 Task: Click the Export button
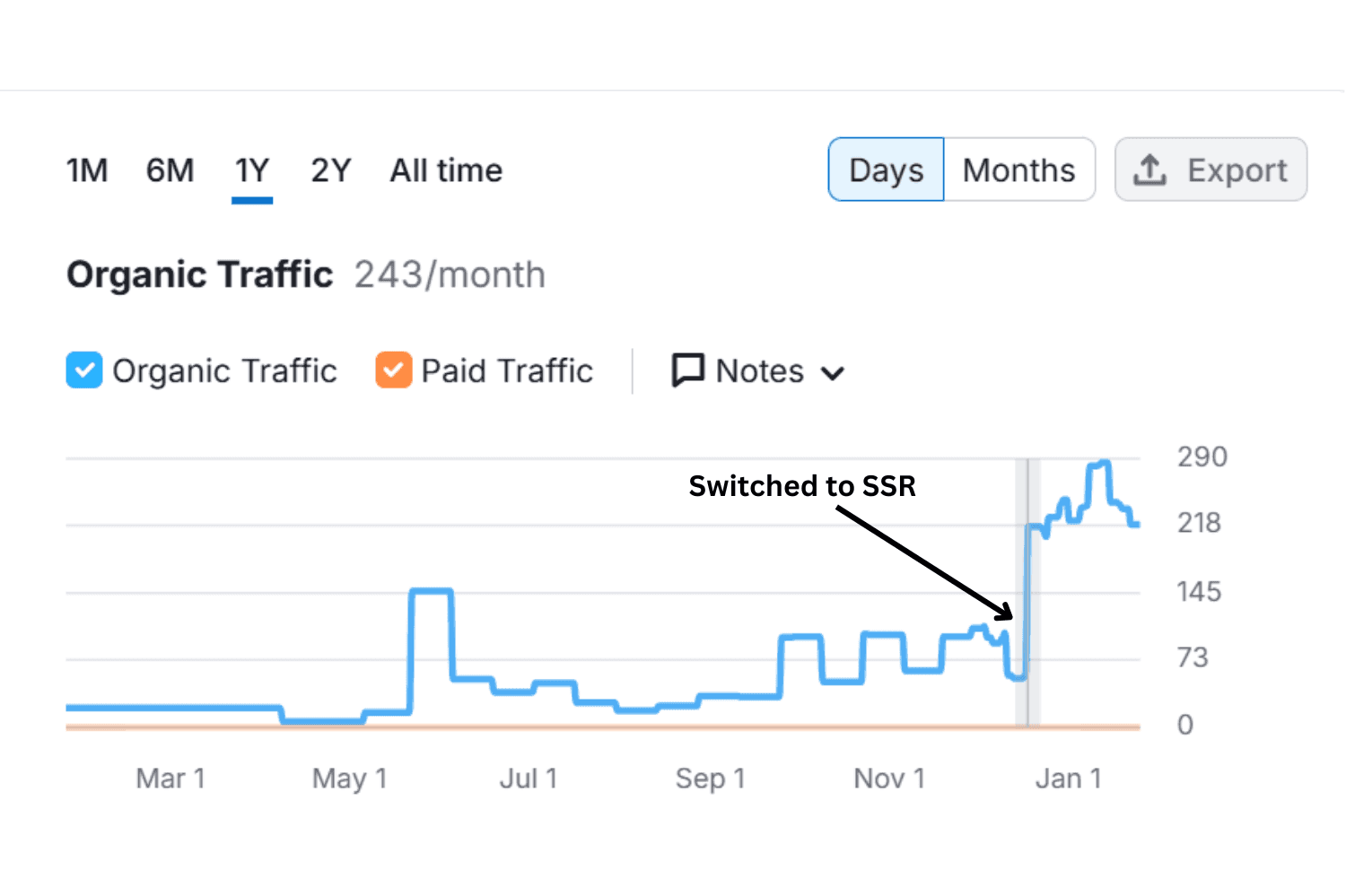coord(1211,170)
